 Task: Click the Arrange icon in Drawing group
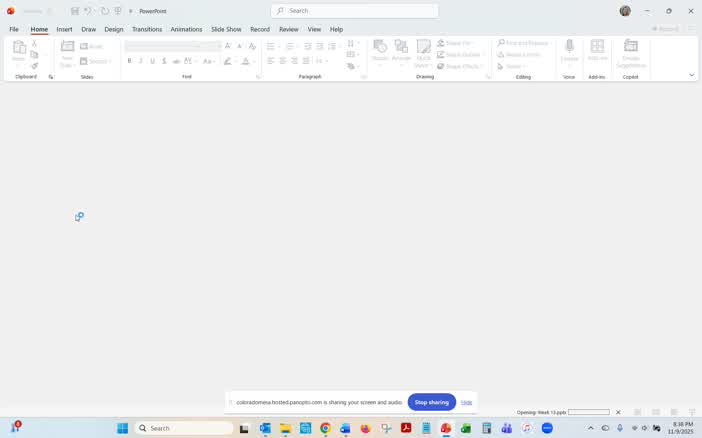pos(401,47)
